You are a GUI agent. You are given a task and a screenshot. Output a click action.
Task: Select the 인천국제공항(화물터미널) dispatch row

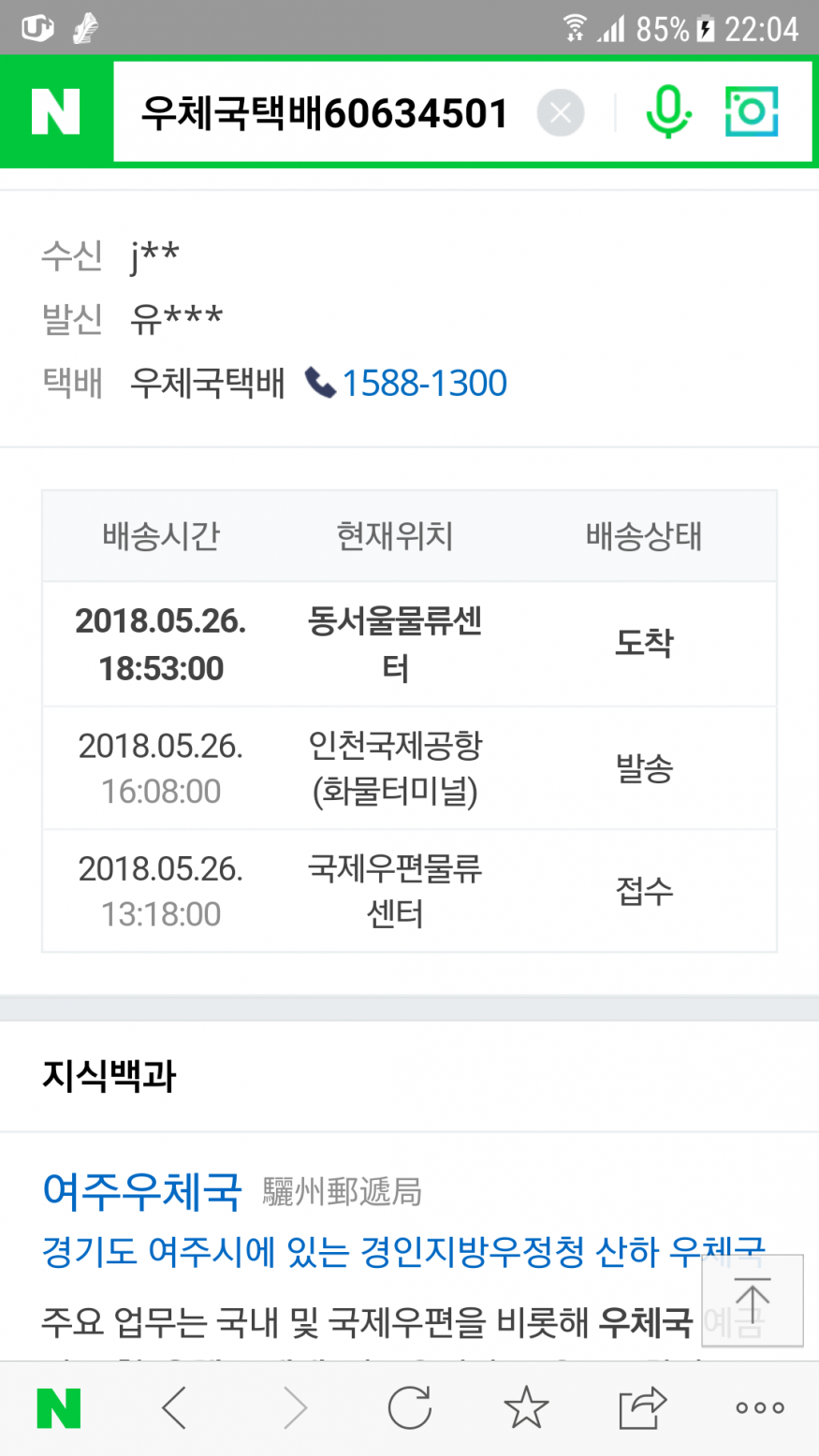pyautogui.click(x=409, y=768)
